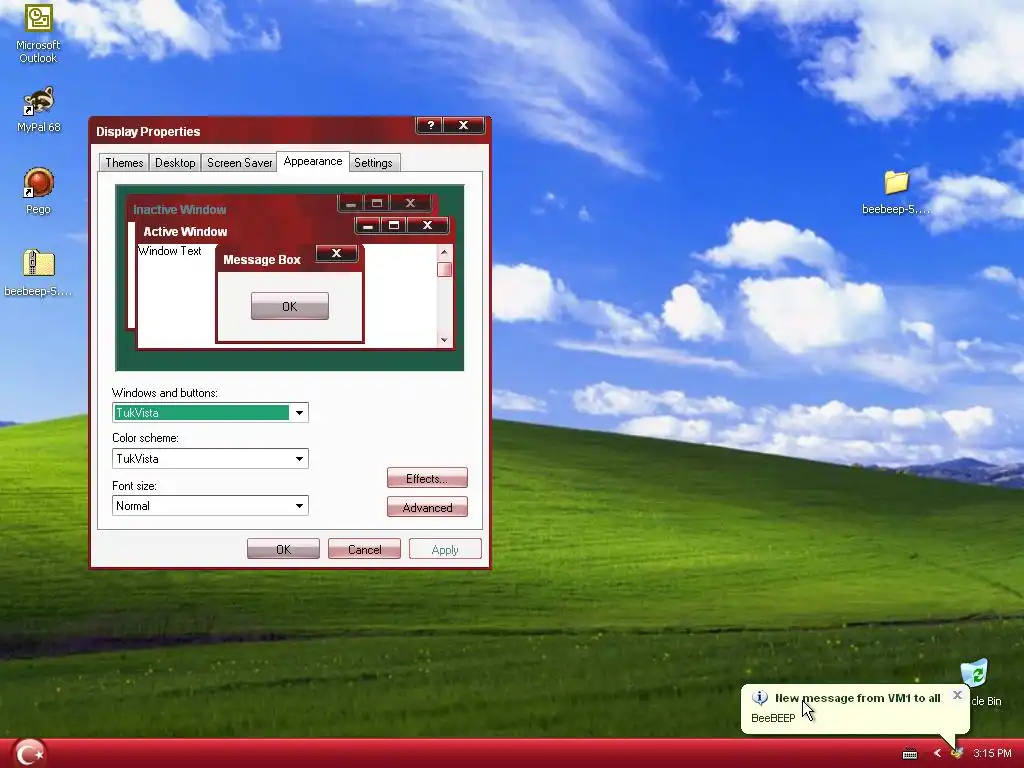This screenshot has height=768, width=1024.
Task: Expand hidden tray icons with the arrow
Action: coord(937,754)
